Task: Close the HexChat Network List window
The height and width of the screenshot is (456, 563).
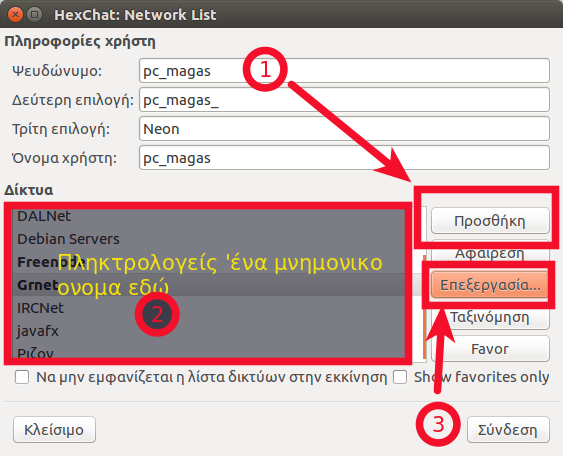Action: [x=15, y=14]
